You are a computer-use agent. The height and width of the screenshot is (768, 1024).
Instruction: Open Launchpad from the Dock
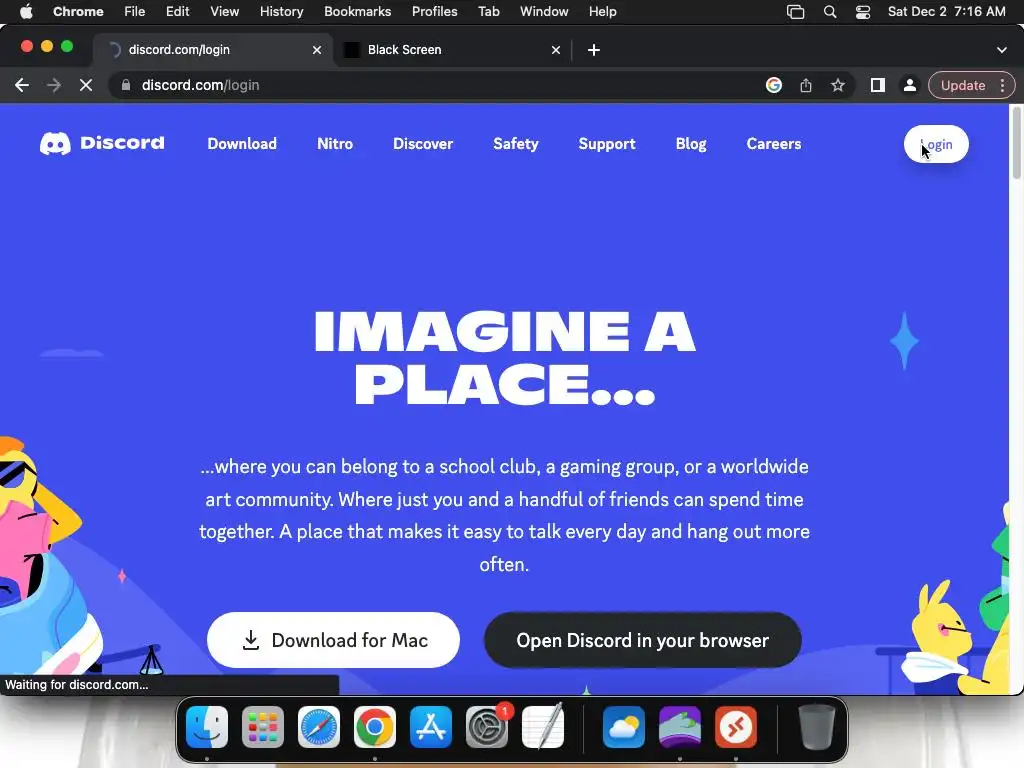263,727
